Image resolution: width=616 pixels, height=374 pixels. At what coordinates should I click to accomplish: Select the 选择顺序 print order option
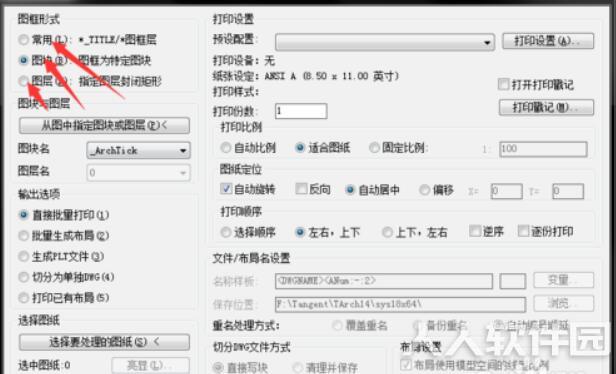coord(226,232)
